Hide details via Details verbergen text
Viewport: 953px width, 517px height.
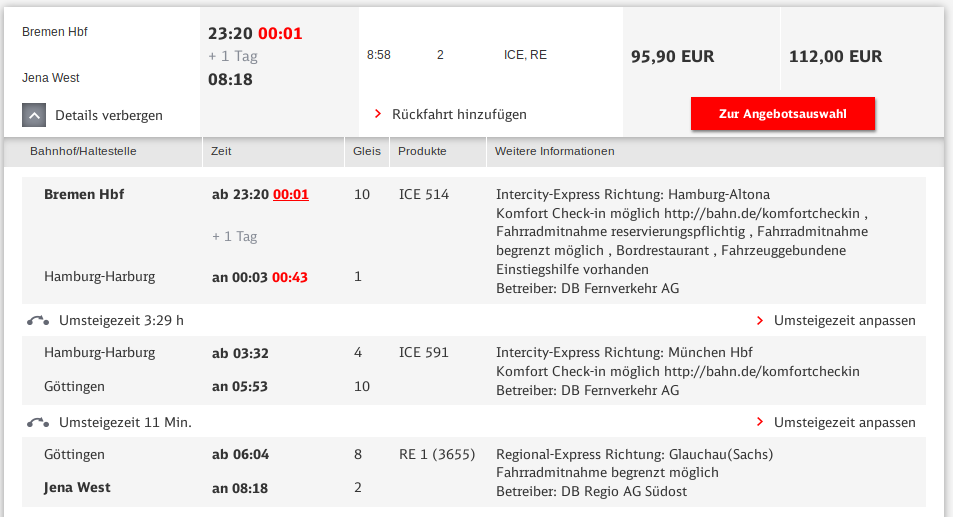click(109, 115)
